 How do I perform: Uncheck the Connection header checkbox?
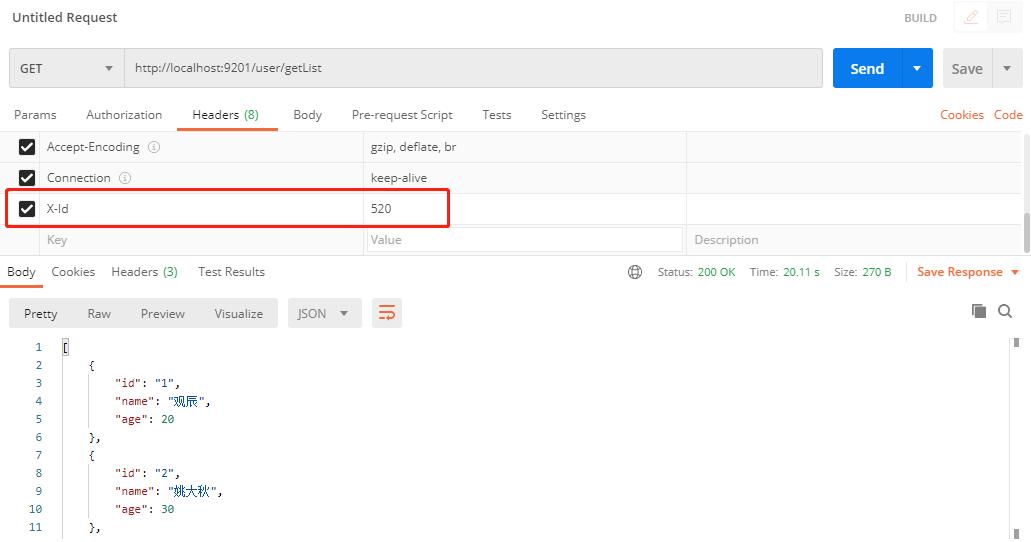tap(27, 178)
